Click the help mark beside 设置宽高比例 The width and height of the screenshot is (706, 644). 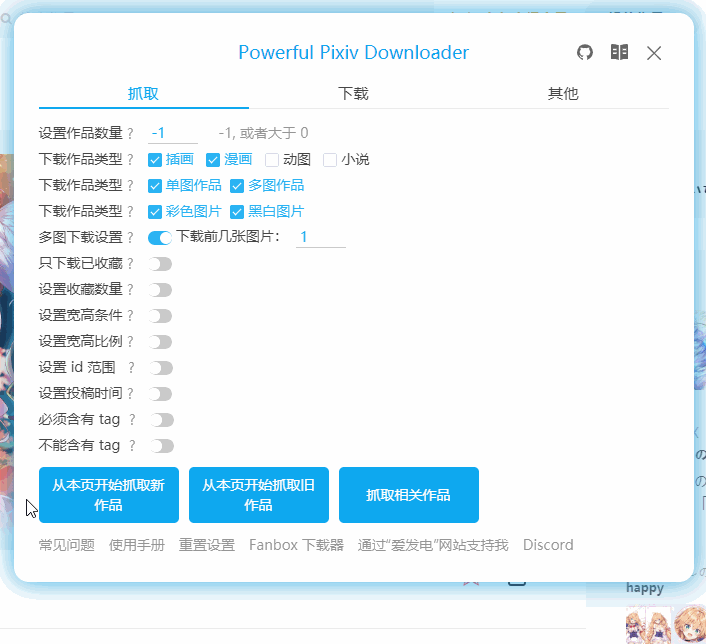130,342
